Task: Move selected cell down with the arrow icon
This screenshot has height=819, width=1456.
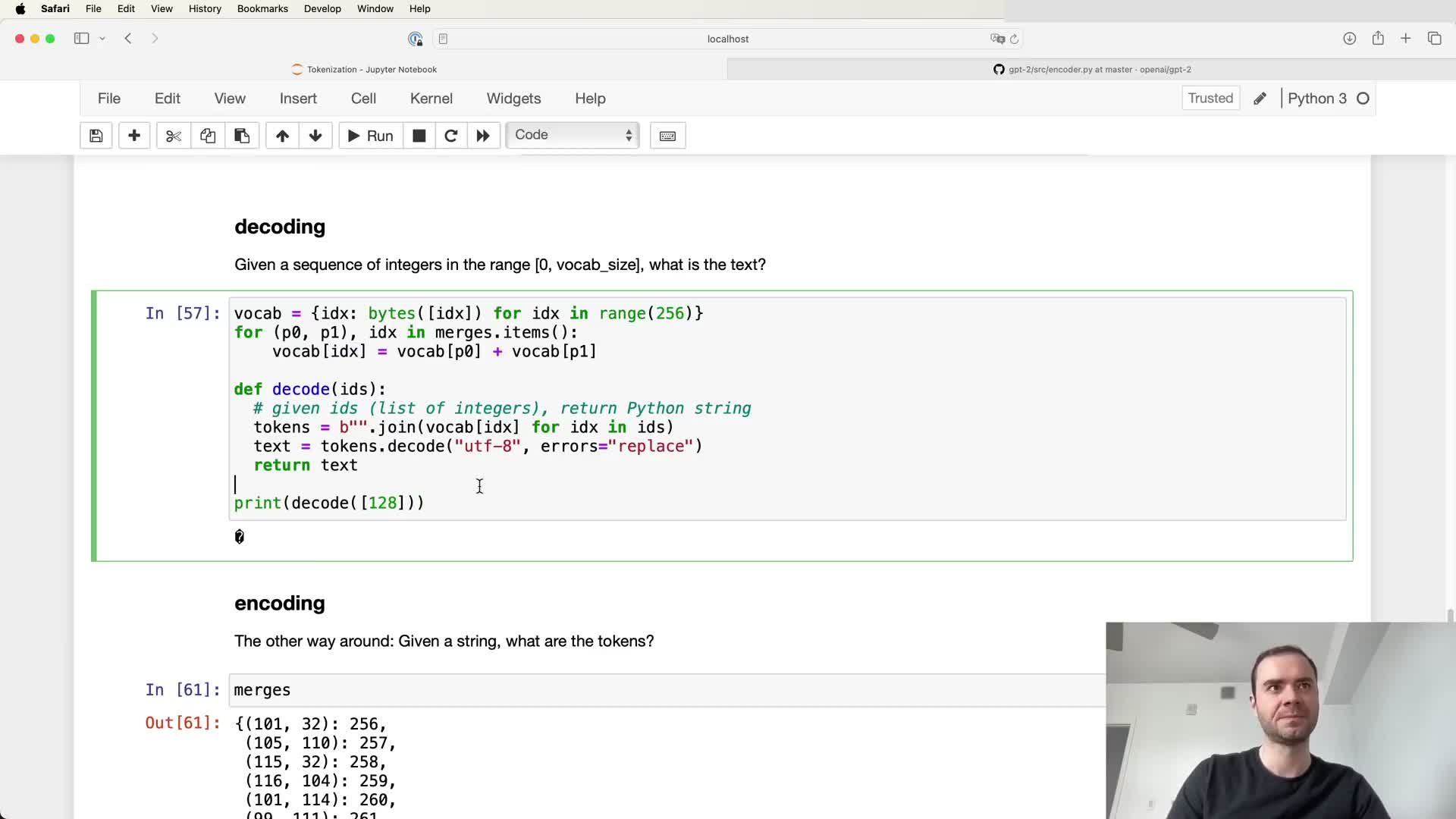Action: (315, 136)
